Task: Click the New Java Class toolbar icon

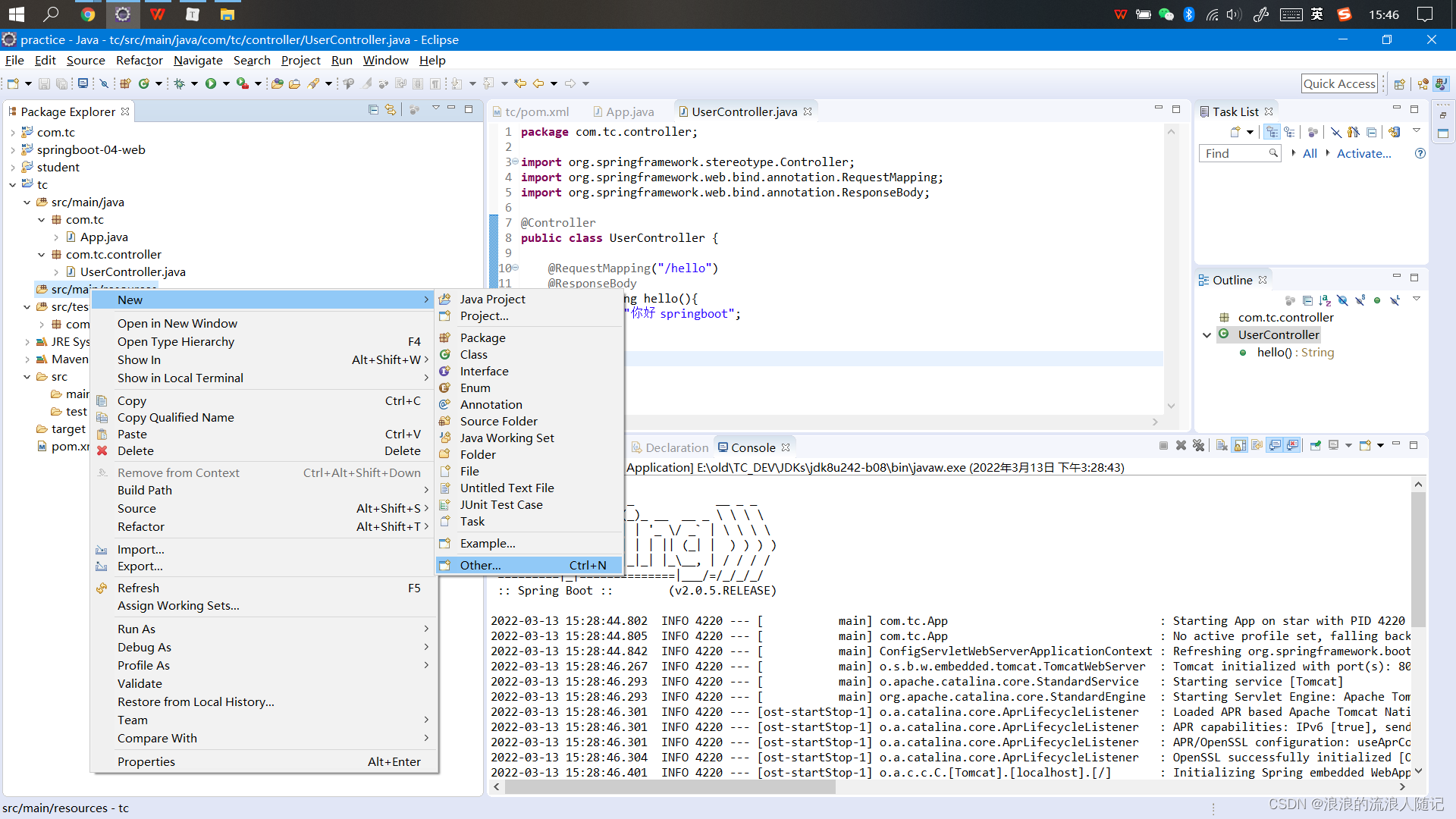Action: pos(144,83)
